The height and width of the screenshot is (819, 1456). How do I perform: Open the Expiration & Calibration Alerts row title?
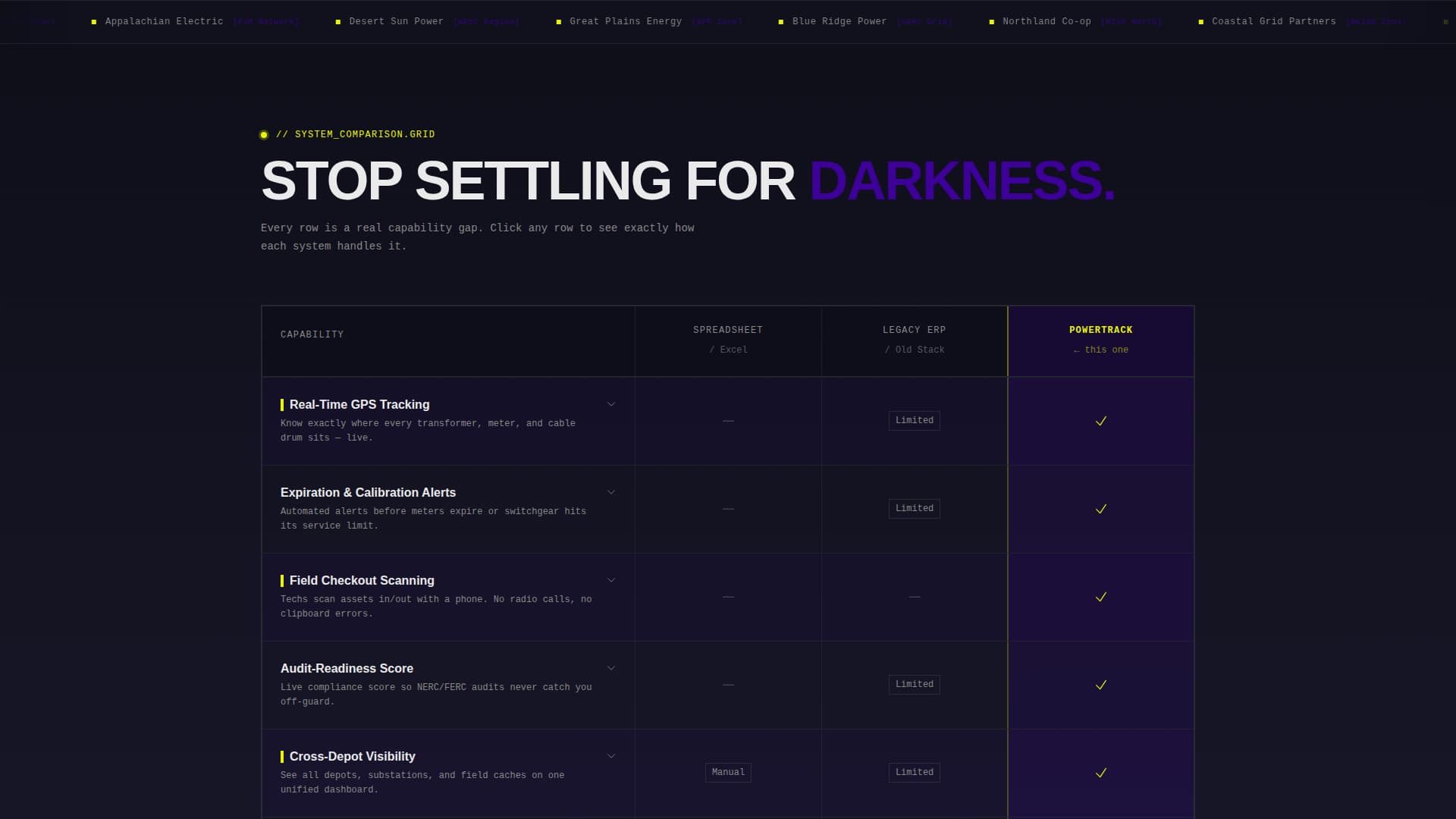click(x=368, y=493)
